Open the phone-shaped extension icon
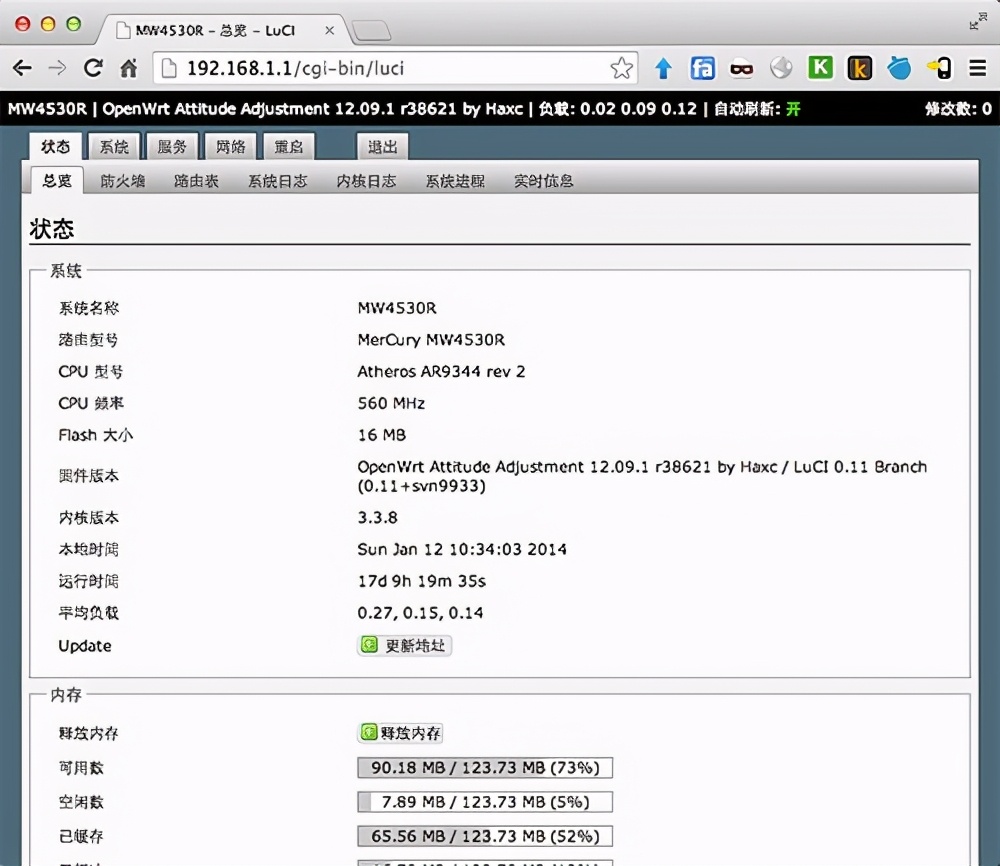This screenshot has width=1000, height=866. [938, 68]
